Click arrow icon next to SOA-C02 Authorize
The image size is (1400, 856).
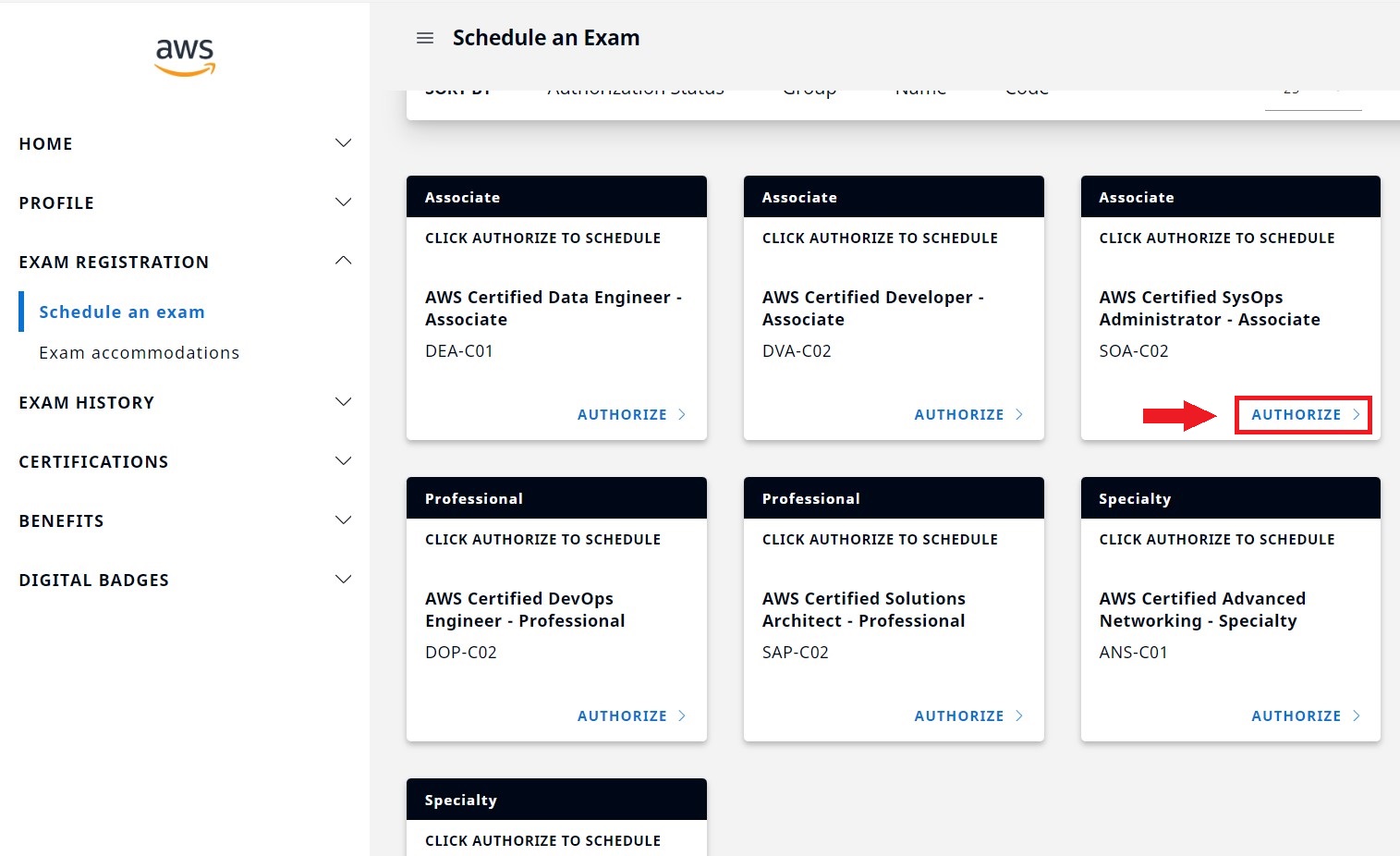pos(1357,415)
